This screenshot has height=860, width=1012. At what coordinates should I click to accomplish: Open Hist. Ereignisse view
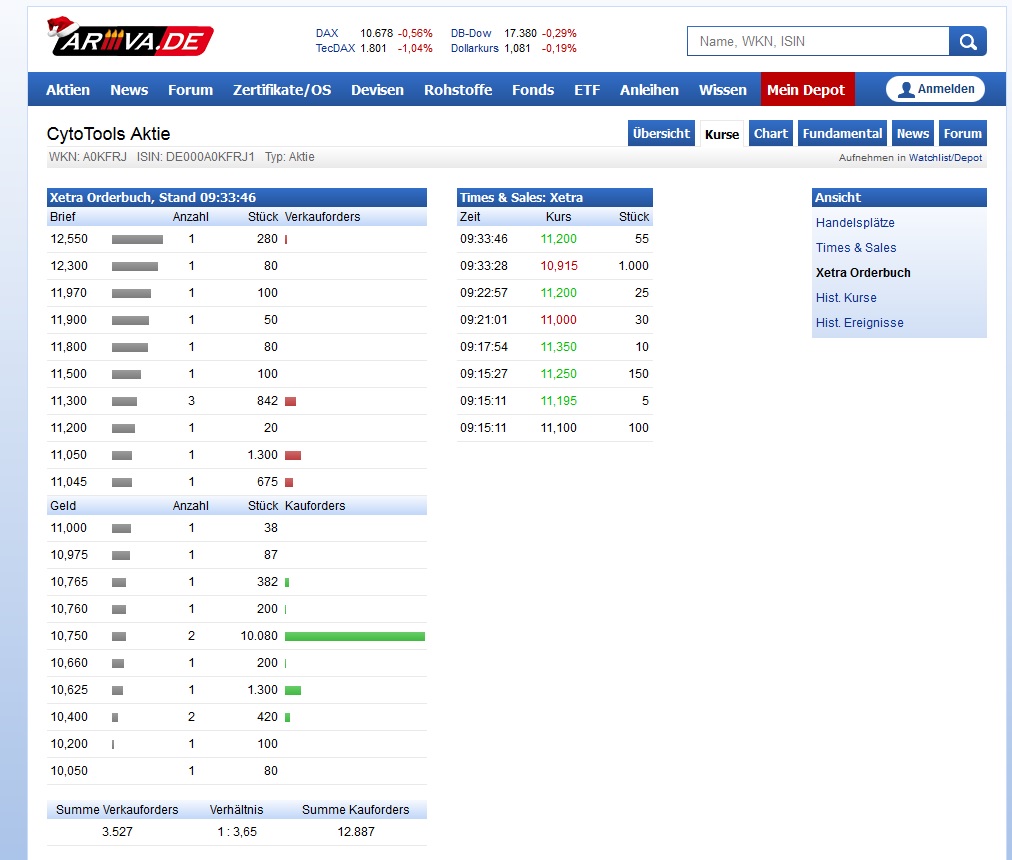(x=860, y=323)
